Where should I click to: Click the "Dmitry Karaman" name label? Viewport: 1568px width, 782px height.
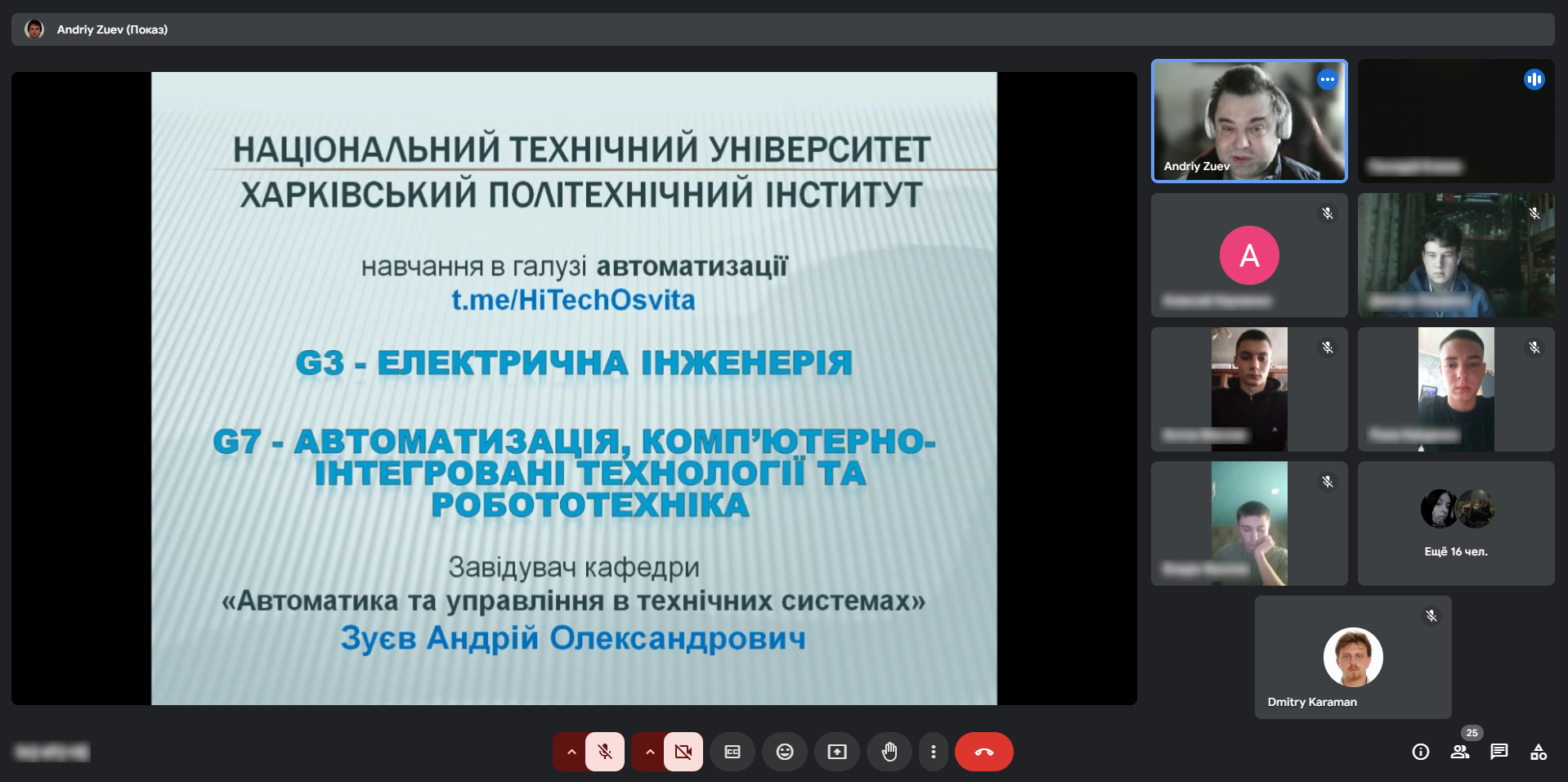[x=1312, y=702]
